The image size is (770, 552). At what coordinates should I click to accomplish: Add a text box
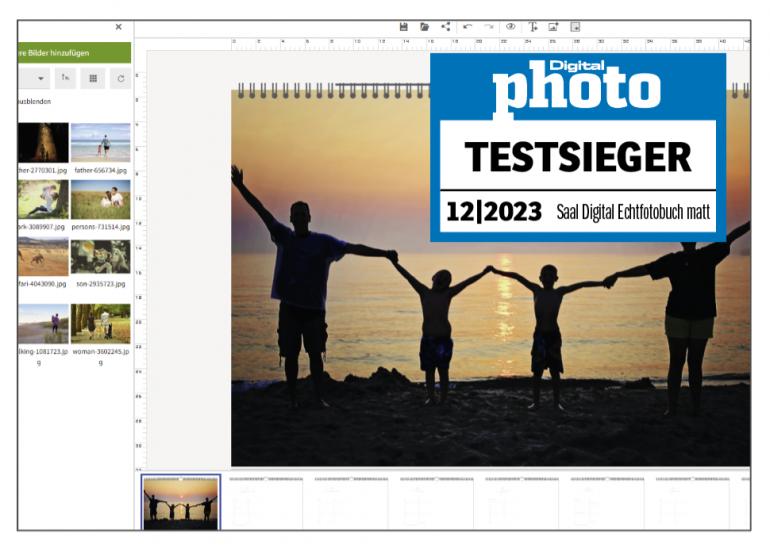click(533, 27)
